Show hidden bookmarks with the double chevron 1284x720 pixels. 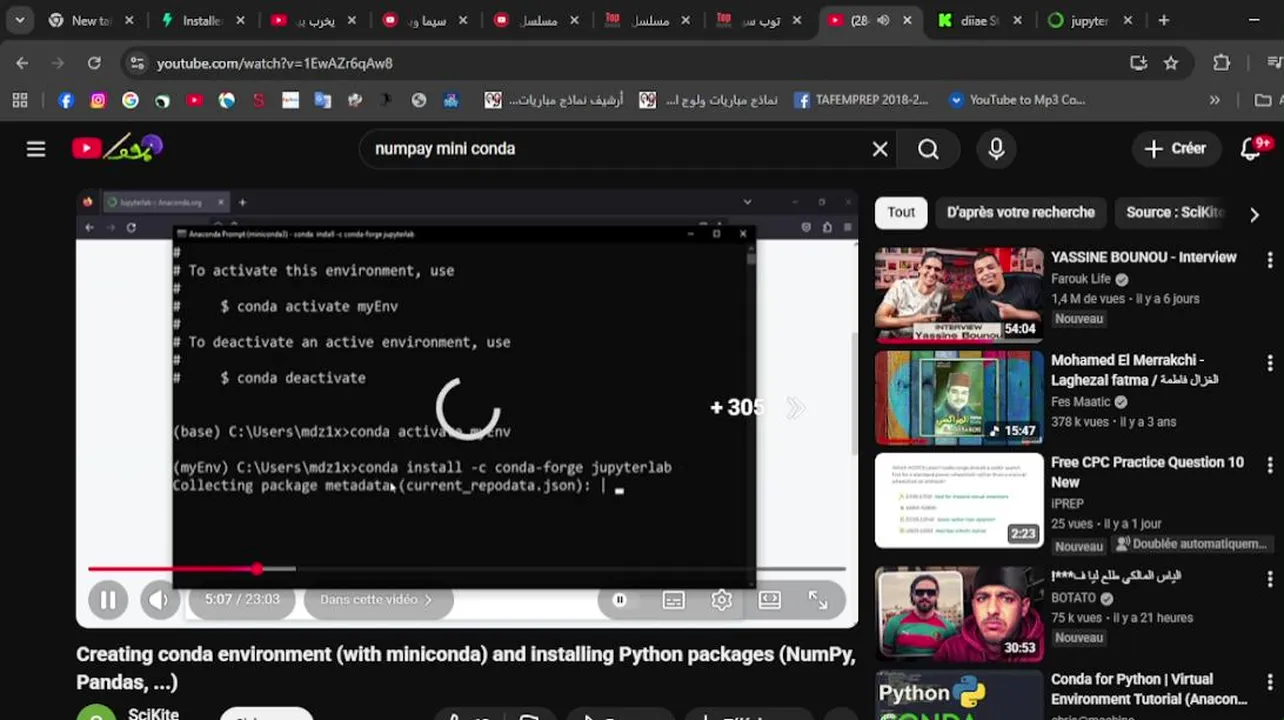[x=1214, y=100]
